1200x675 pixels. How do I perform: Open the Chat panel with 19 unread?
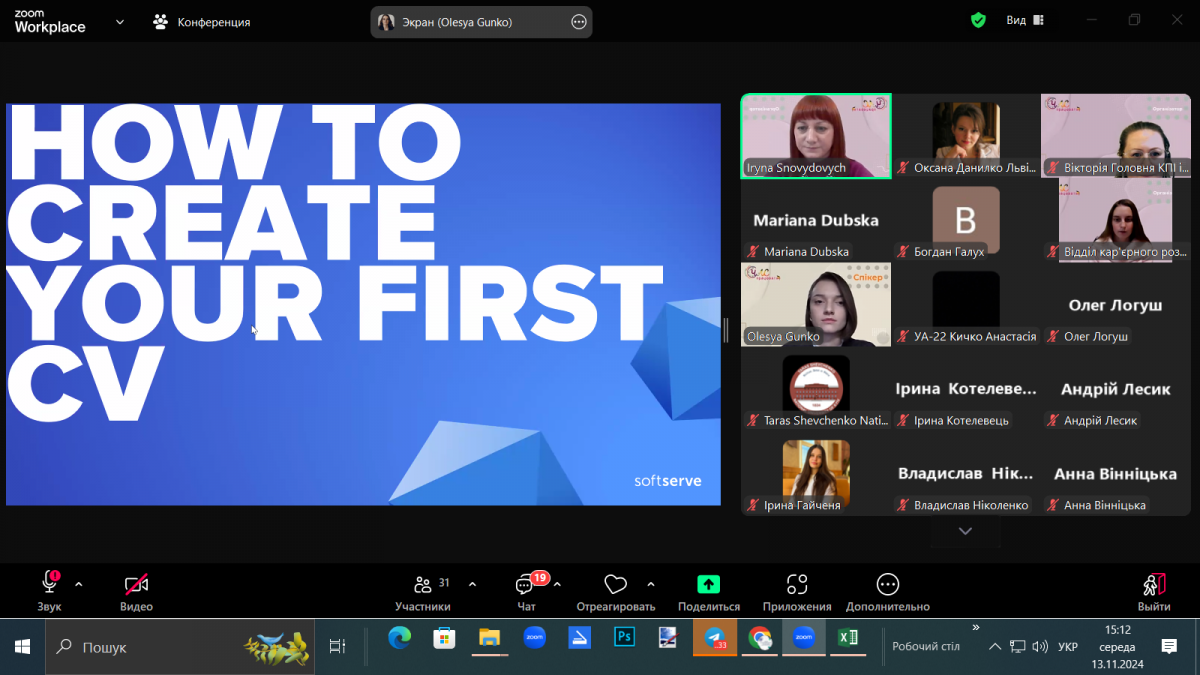pos(525,585)
